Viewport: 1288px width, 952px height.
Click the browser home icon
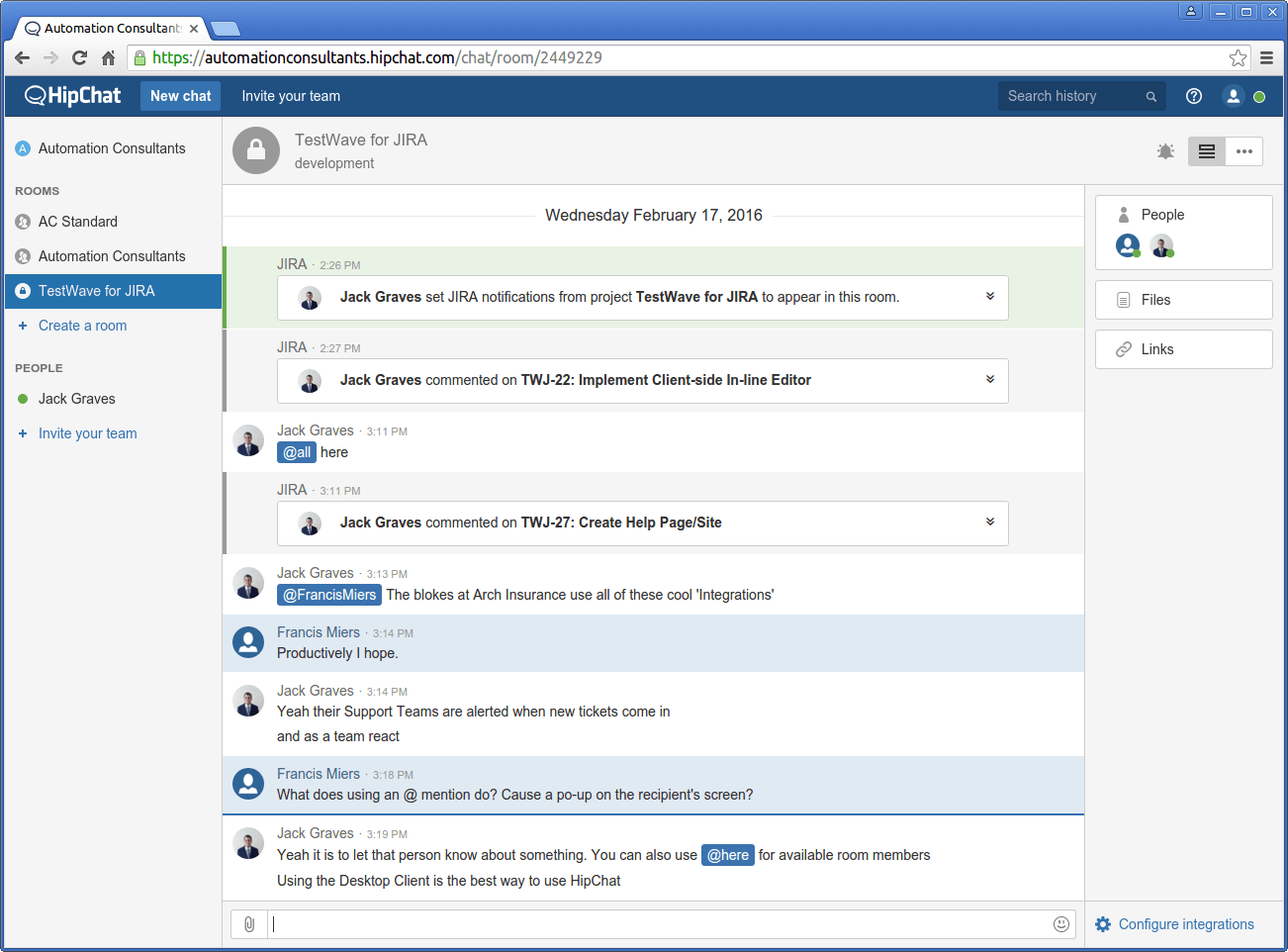[x=109, y=57]
